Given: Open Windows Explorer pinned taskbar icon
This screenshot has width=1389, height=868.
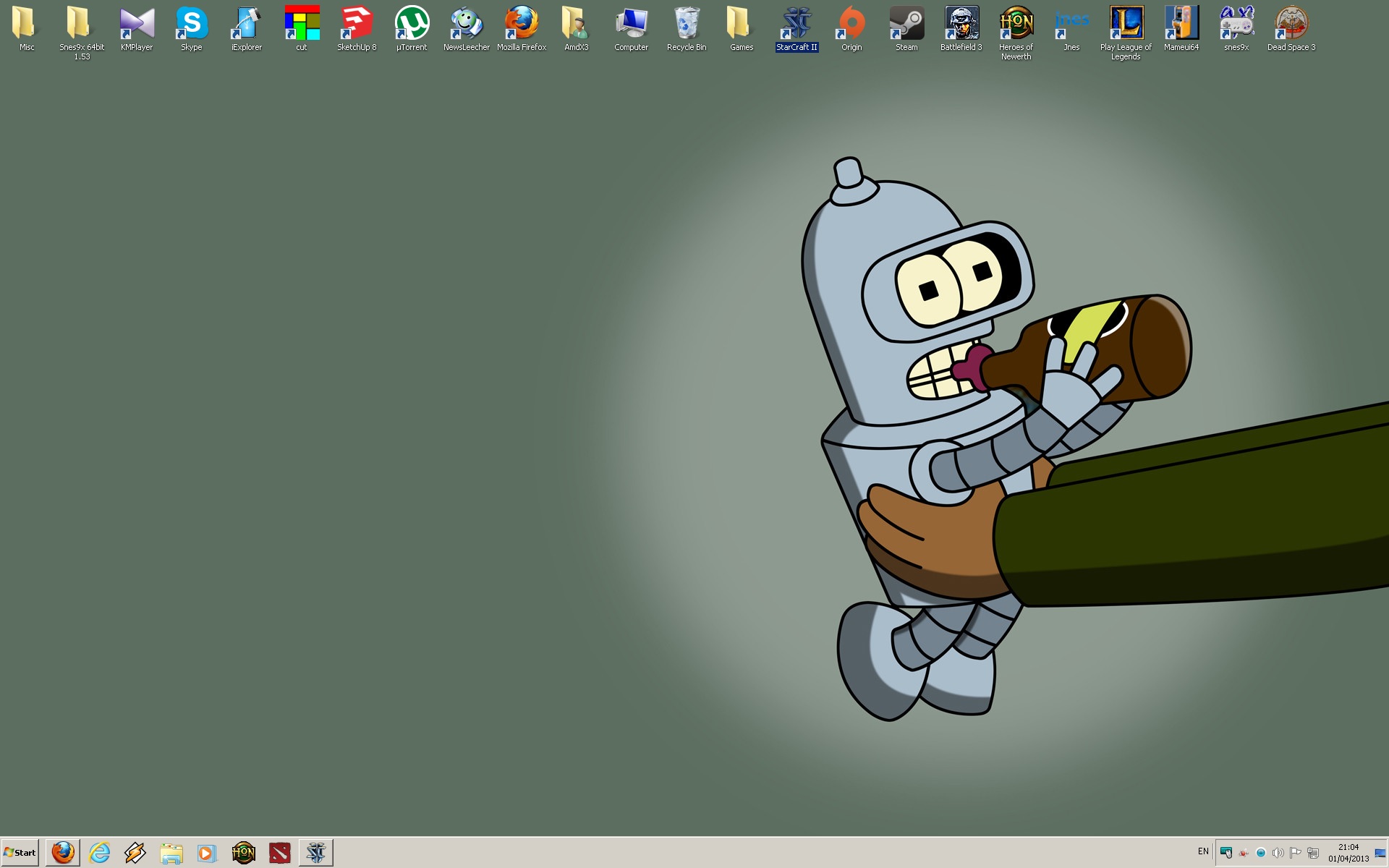Looking at the screenshot, I should 171,853.
